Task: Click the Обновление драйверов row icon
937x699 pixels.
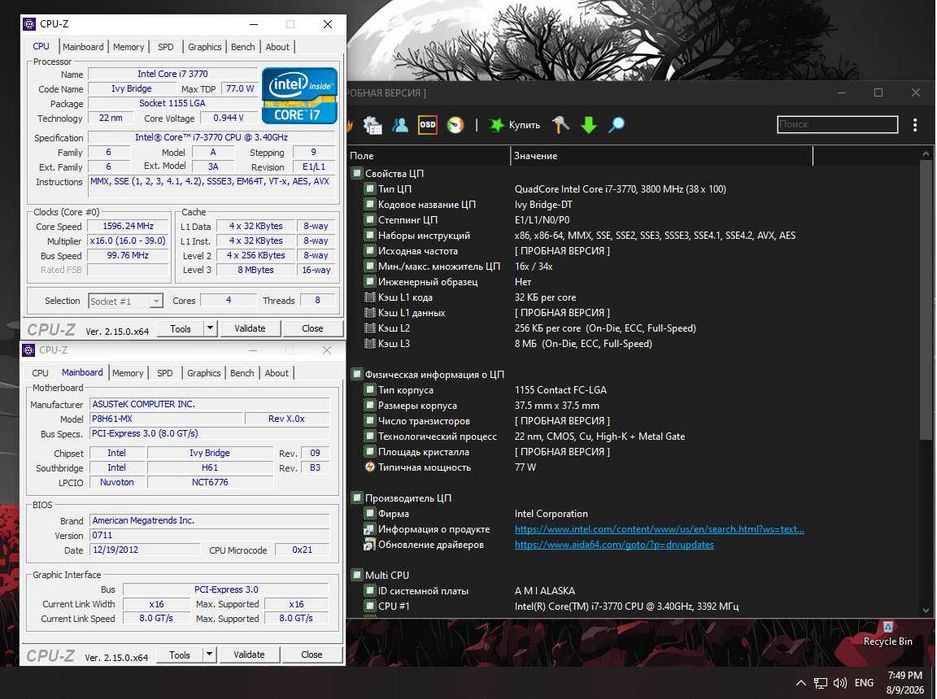Action: (x=370, y=545)
